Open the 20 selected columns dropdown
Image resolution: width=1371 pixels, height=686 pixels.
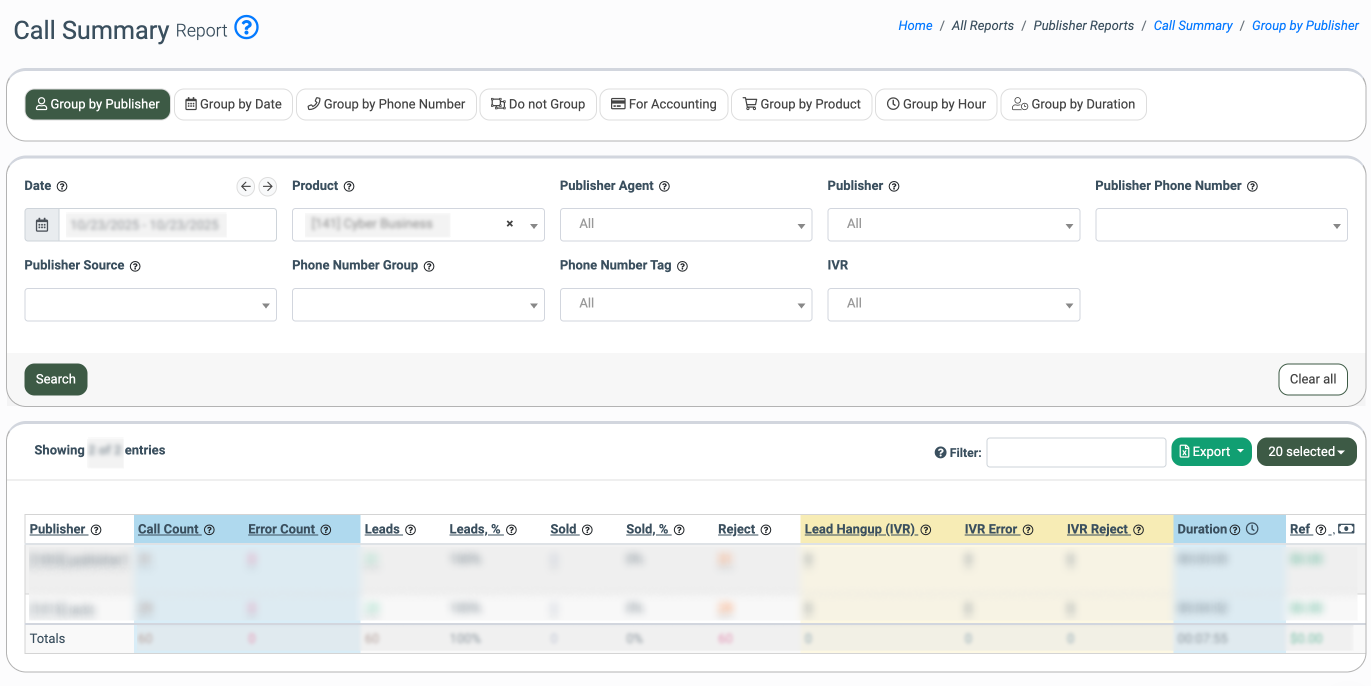point(1306,452)
